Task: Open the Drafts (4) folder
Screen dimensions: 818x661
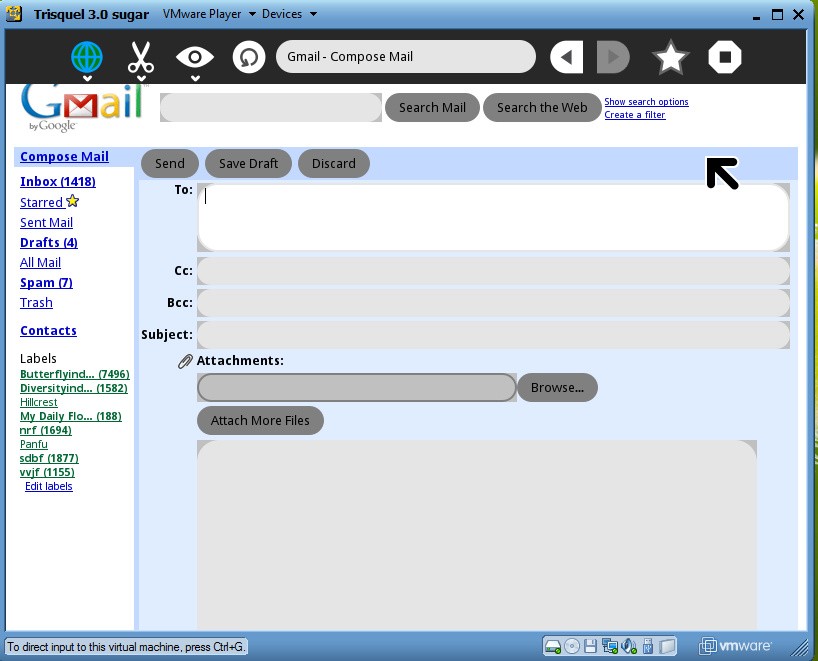Action: pyautogui.click(x=48, y=242)
